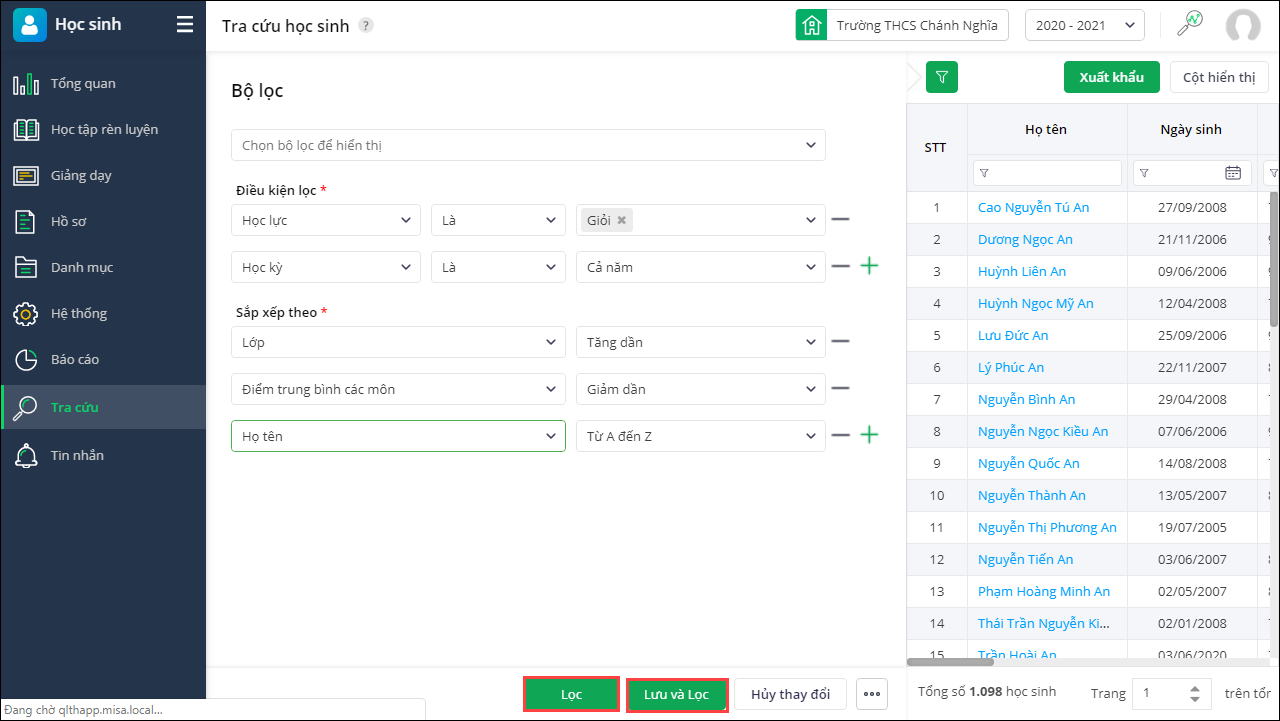Viewport: 1280px width, 721px height.
Task: Open the calendar picker in Ngày sinh filter
Action: [1233, 173]
